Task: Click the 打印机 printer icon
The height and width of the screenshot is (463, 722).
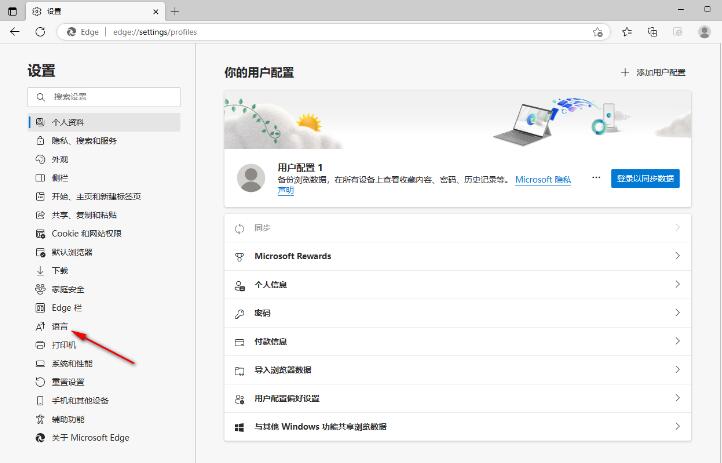Action: tap(41, 345)
